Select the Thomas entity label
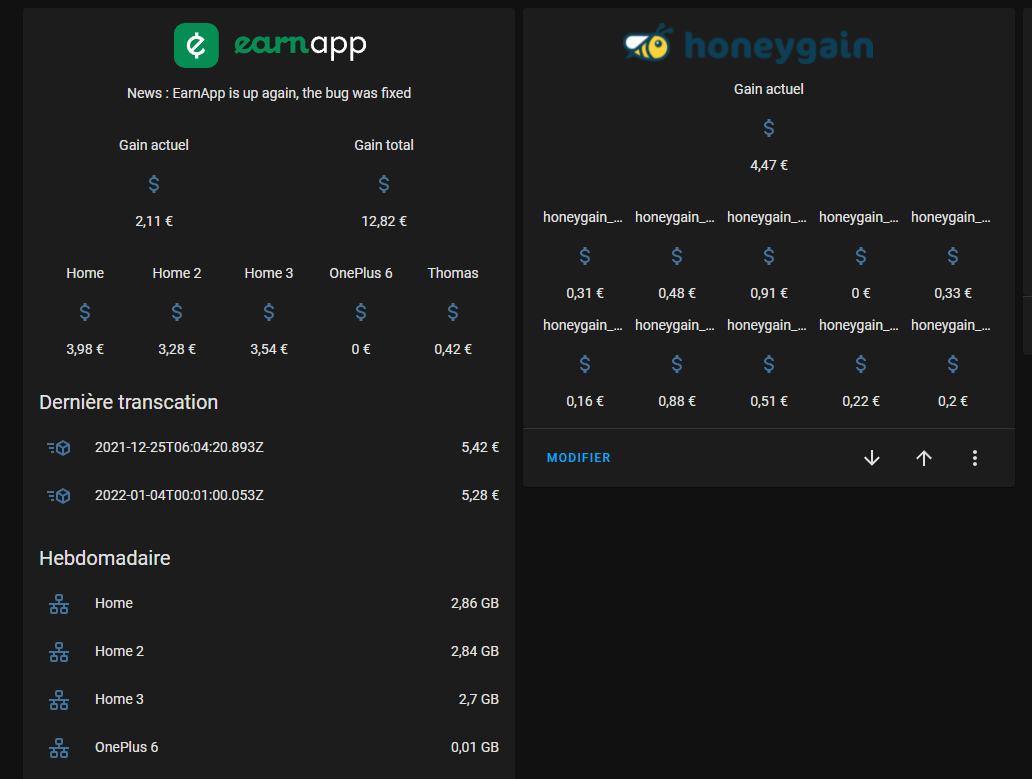This screenshot has width=1032, height=779. [x=453, y=273]
